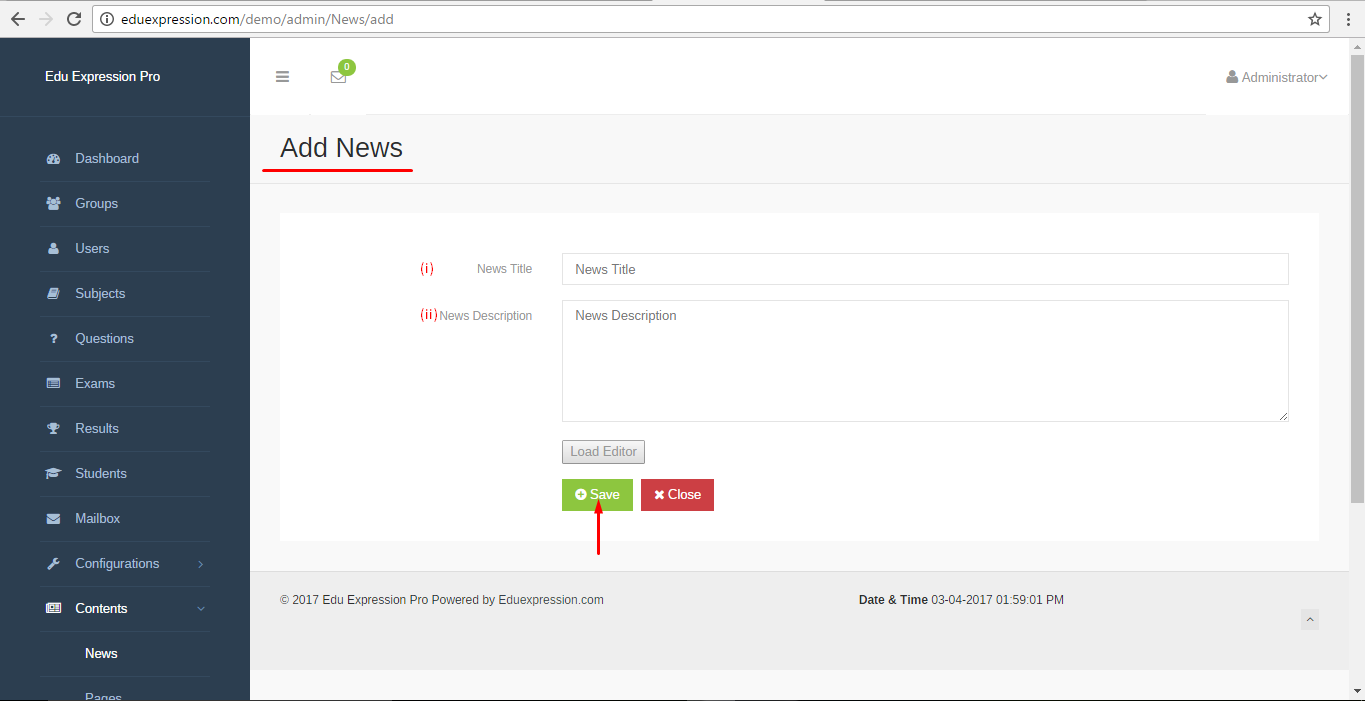Image resolution: width=1365 pixels, height=701 pixels.
Task: Open Students in the sidebar
Action: click(101, 474)
